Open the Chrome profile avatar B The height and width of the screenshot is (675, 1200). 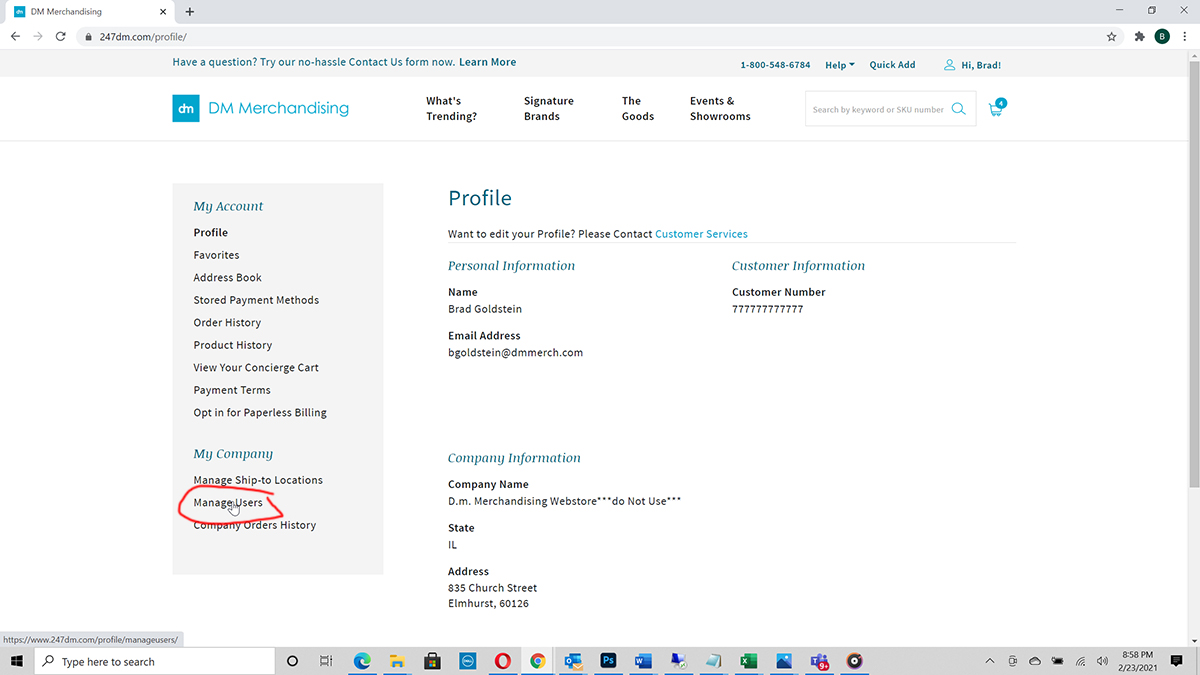coord(1162,36)
